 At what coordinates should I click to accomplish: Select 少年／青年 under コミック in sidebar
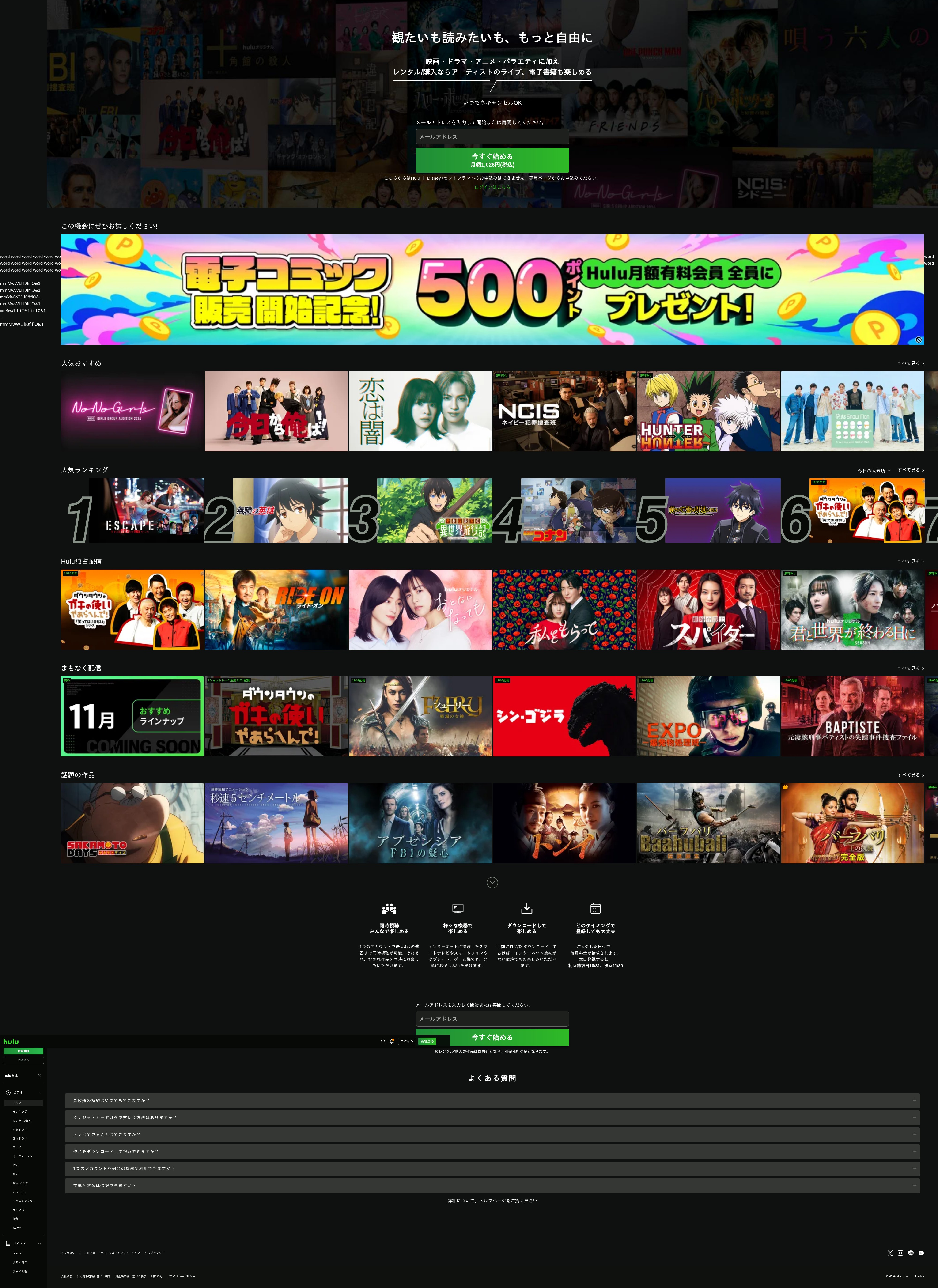pos(20,1262)
